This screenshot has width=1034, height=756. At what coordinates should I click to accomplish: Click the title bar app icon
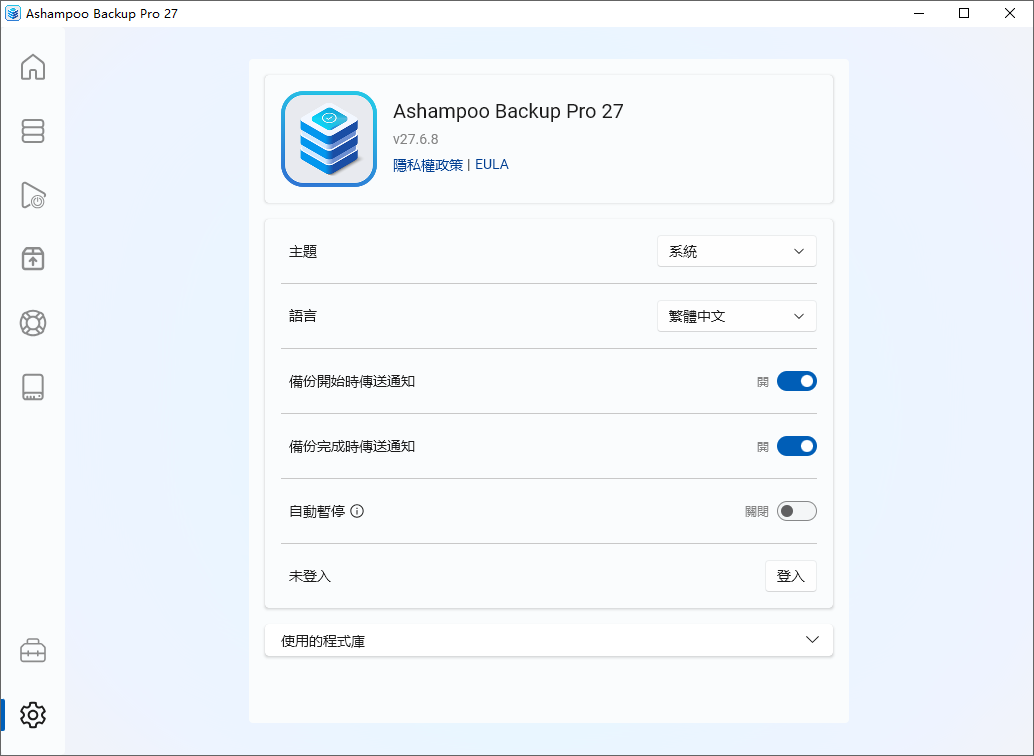[x=13, y=13]
